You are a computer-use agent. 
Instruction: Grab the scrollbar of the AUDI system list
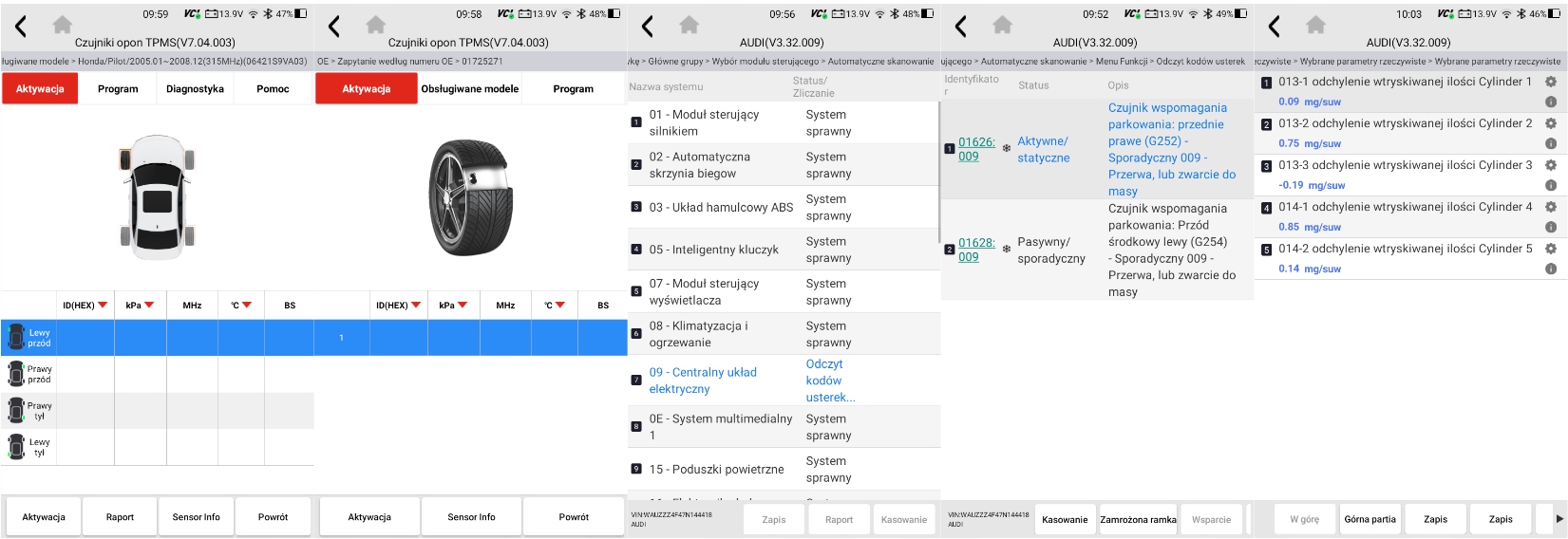(938, 171)
